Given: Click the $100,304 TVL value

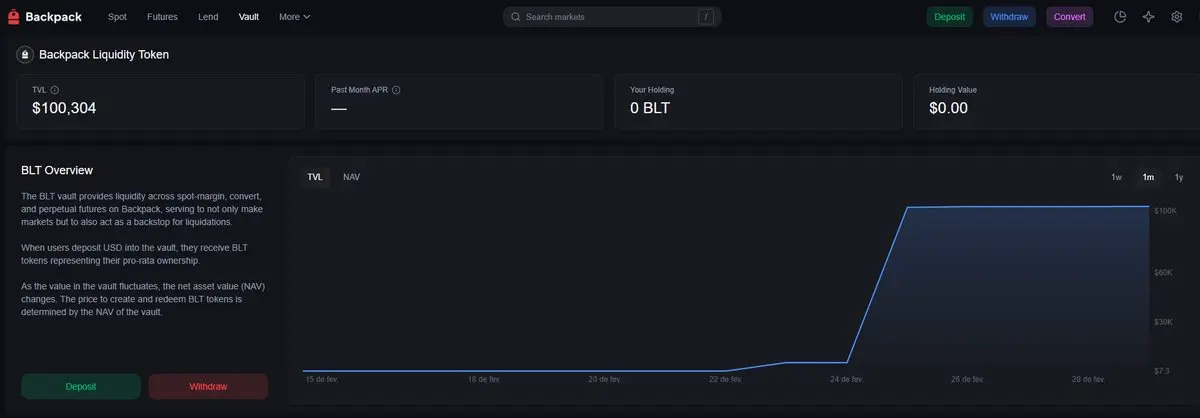Looking at the screenshot, I should tap(64, 108).
